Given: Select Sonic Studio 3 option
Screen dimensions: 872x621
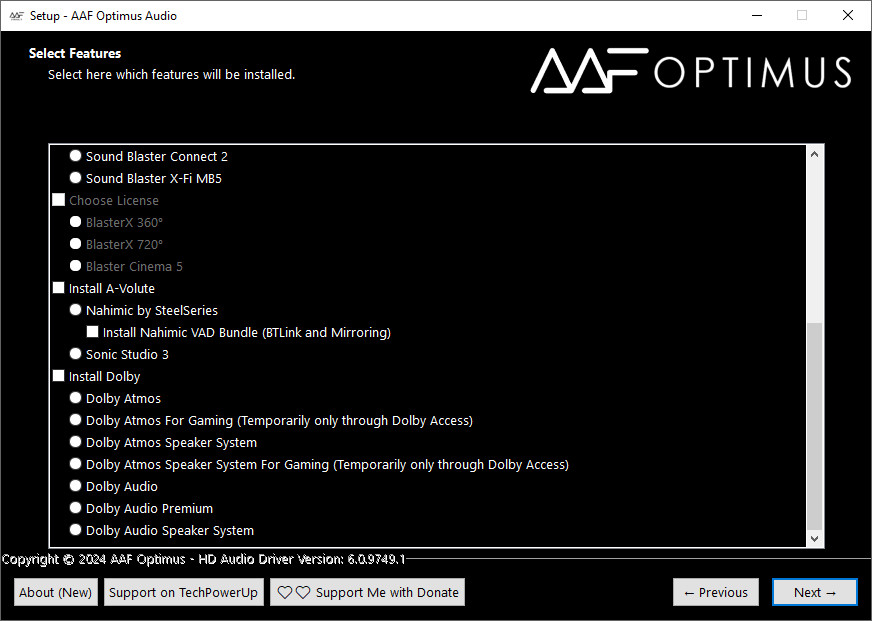Looking at the screenshot, I should pyautogui.click(x=76, y=354).
